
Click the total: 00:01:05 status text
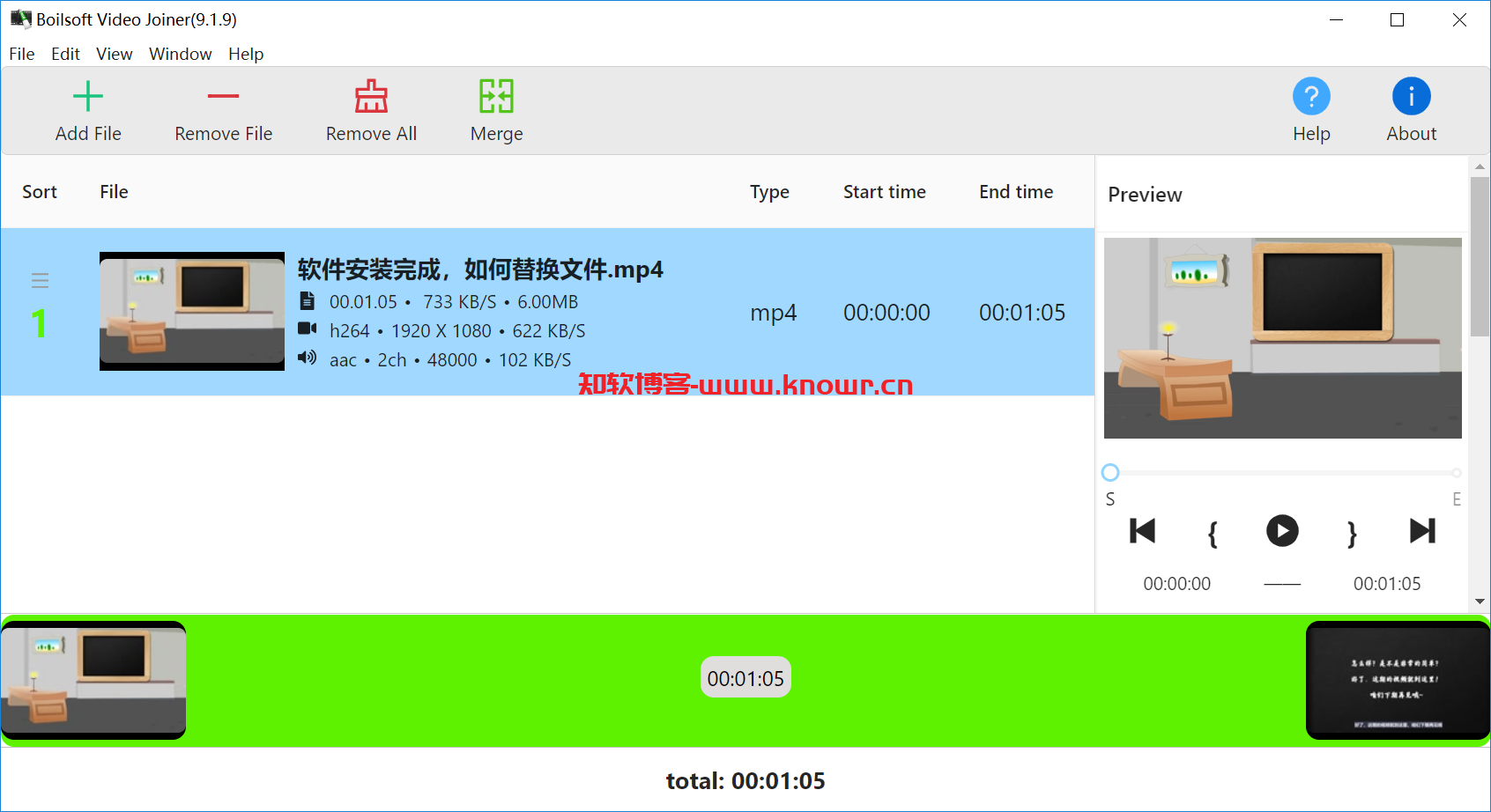tap(745, 781)
